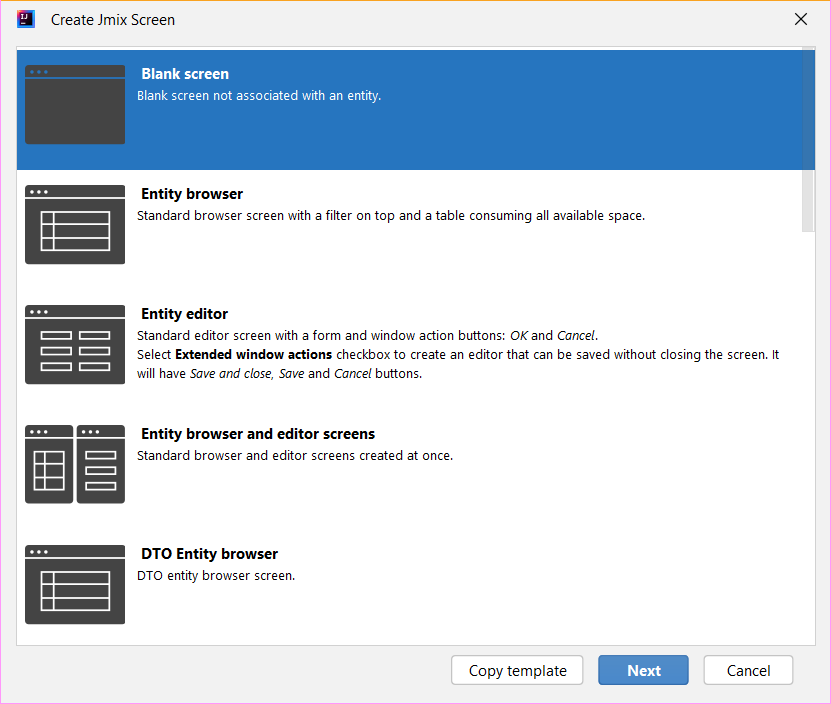Click the 'Blank screen' title text
Viewport: 831px width, 704px height.
tap(185, 74)
